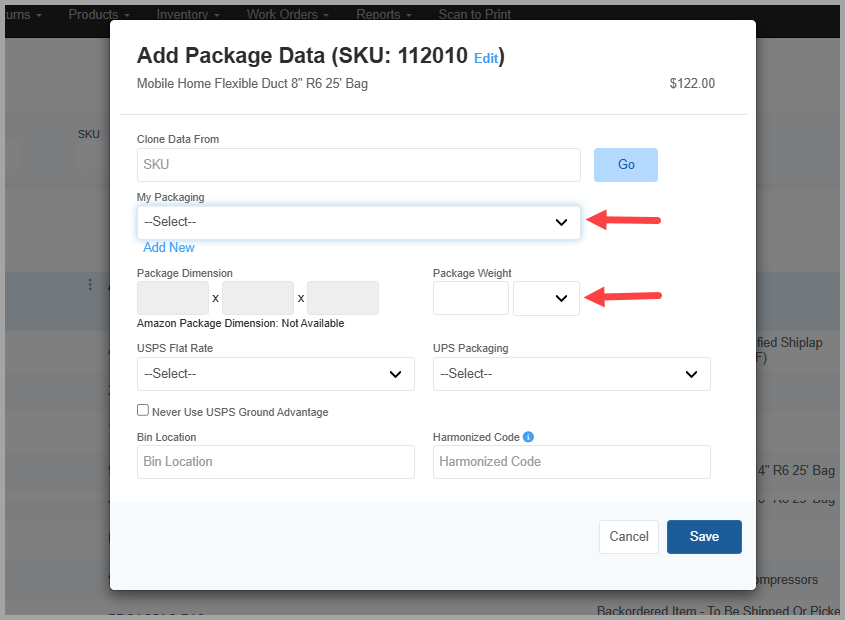Open the Package Weight unit dropdown
This screenshot has height=620, width=845.
(x=546, y=298)
